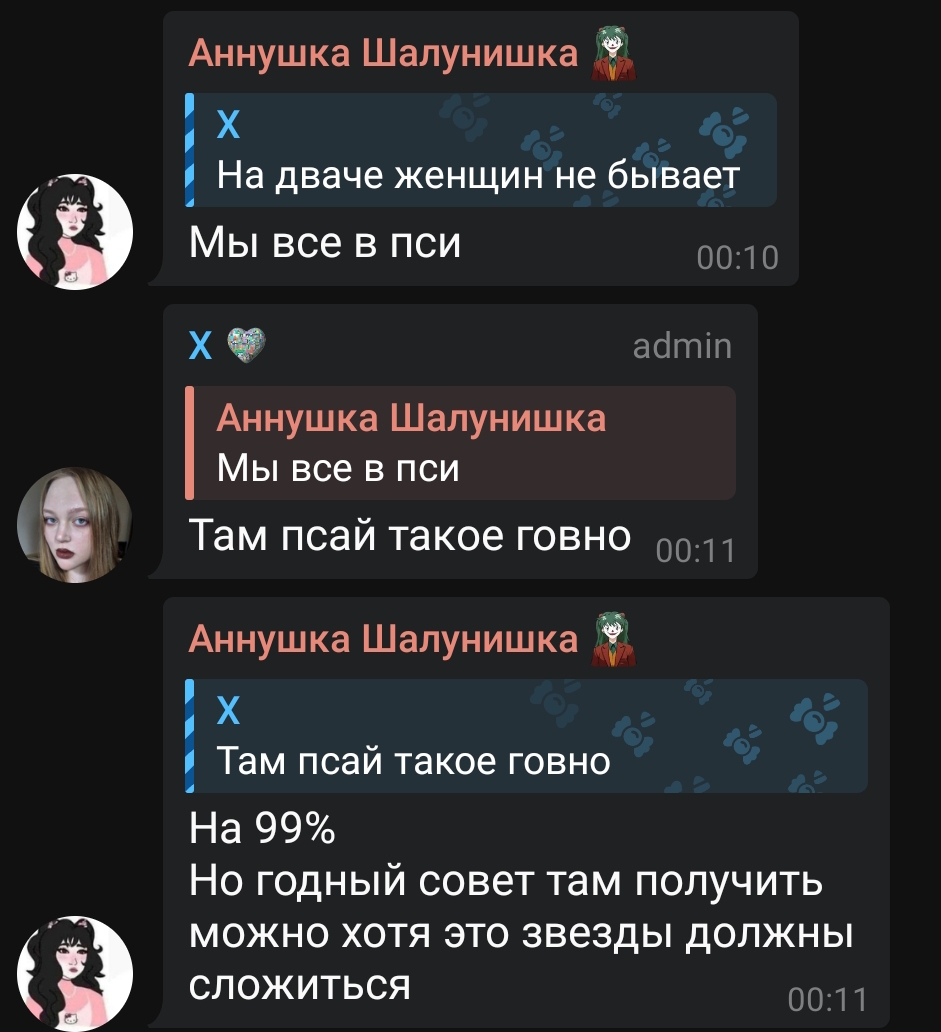Jump to quoted 'Мы все в пси' reply
The height and width of the screenshot is (1032, 941).
[461, 443]
